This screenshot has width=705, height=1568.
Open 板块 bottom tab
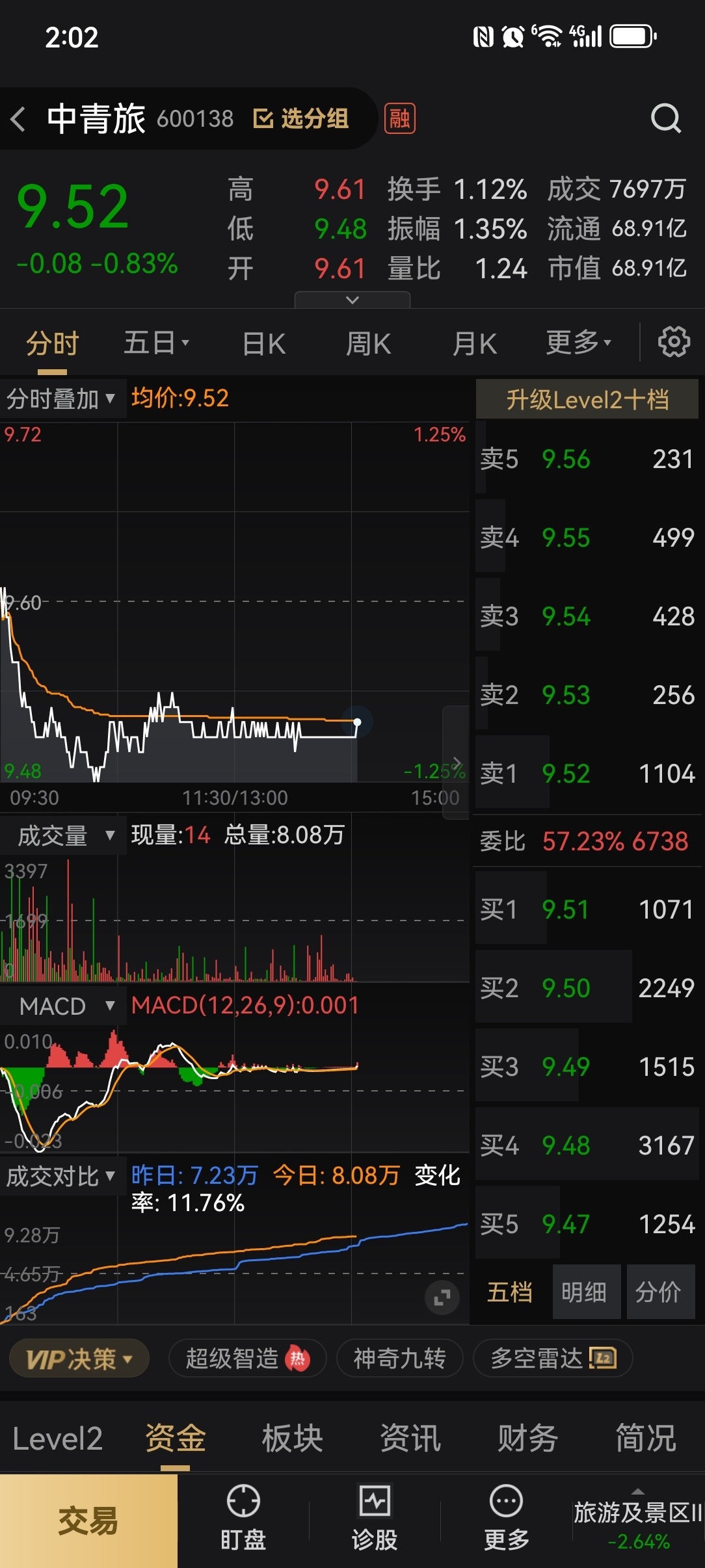(x=293, y=1439)
